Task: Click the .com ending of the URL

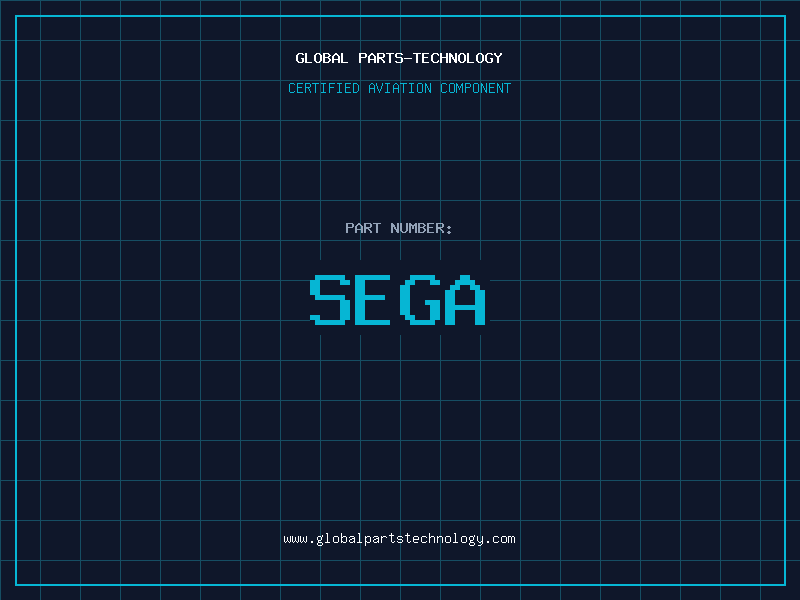Action: click(x=500, y=538)
